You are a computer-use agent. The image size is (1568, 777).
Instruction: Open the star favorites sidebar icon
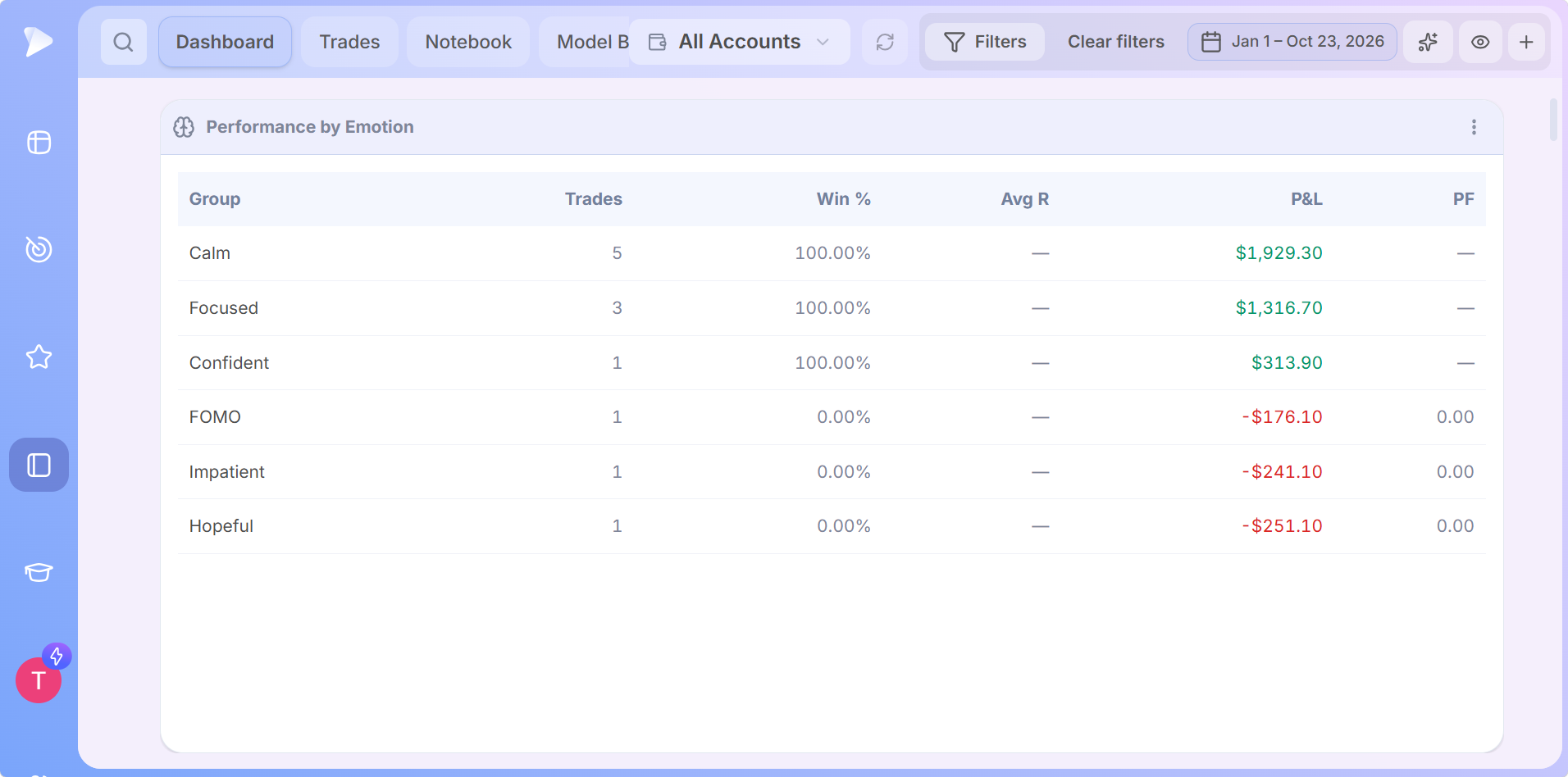click(x=39, y=357)
